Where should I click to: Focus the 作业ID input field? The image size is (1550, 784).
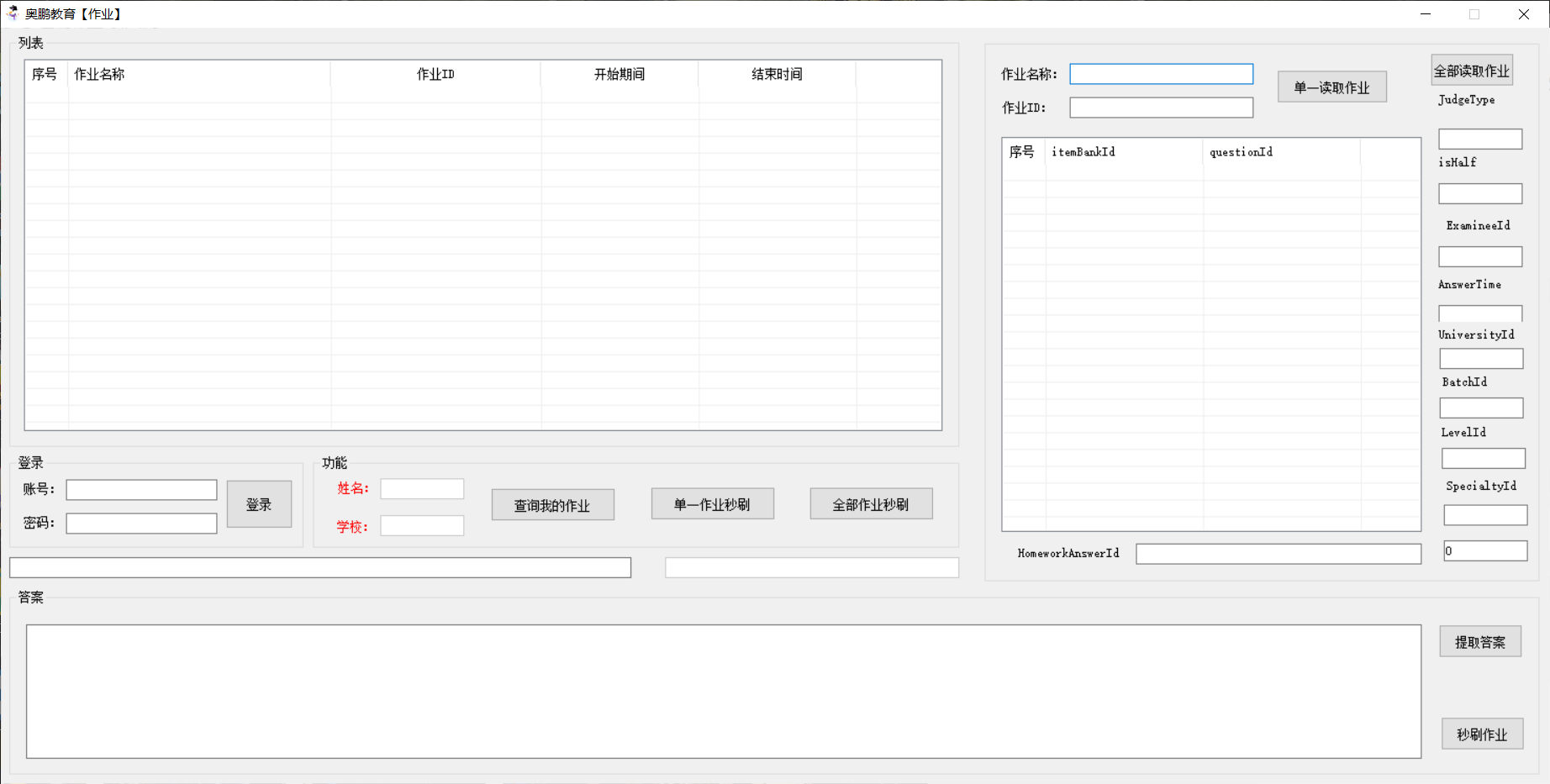click(1161, 108)
